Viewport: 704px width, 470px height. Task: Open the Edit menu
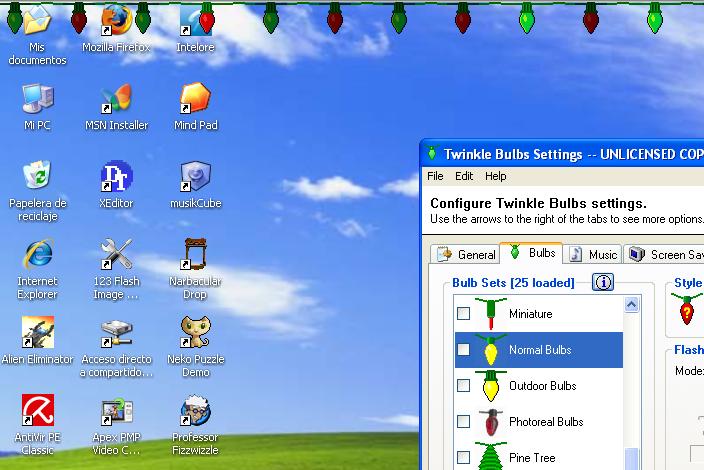coord(464,176)
